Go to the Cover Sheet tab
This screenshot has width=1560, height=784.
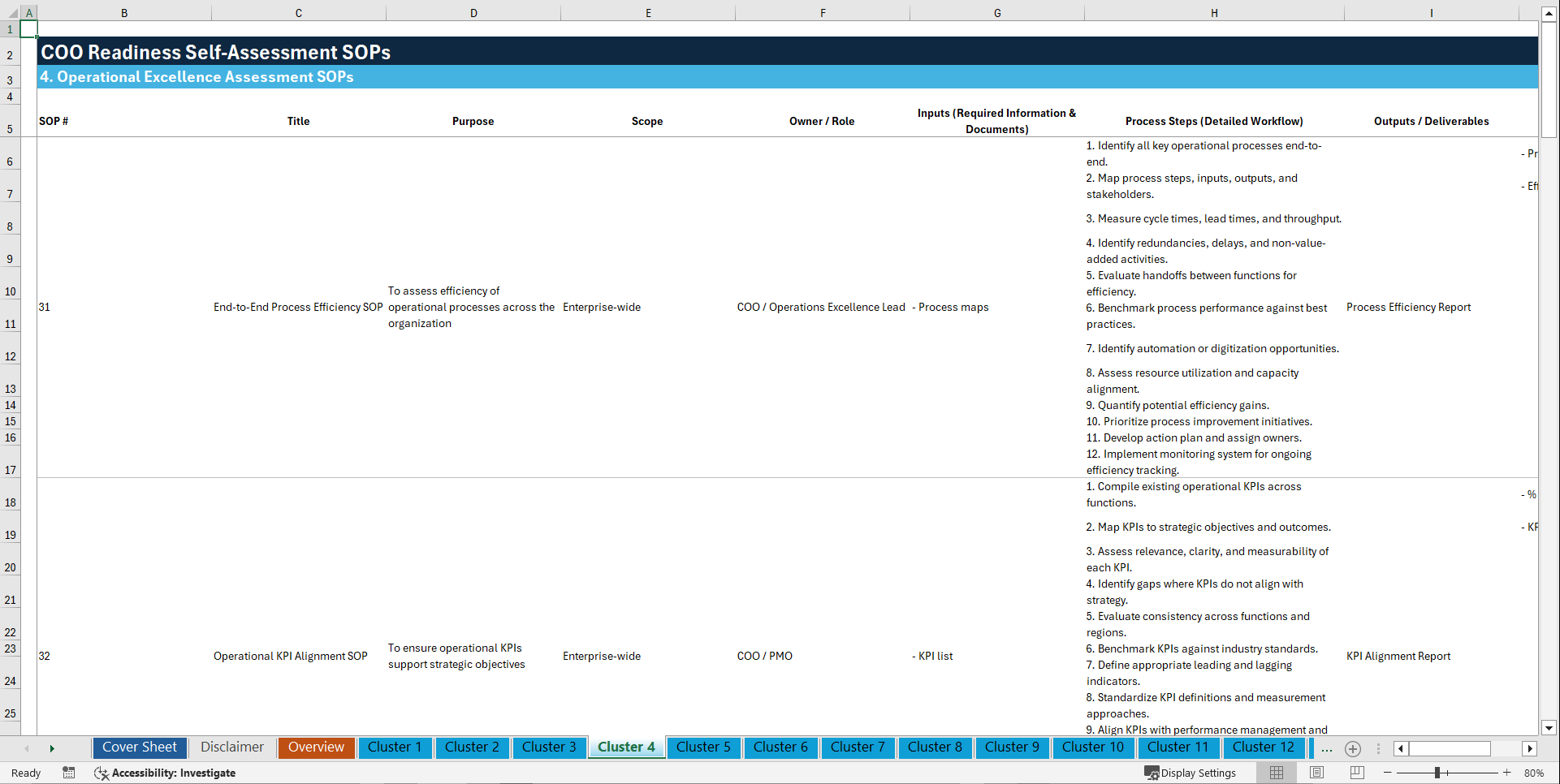click(139, 747)
